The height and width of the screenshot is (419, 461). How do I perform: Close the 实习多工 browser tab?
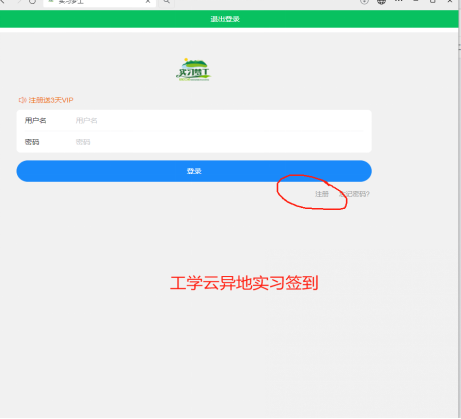pos(148,2)
